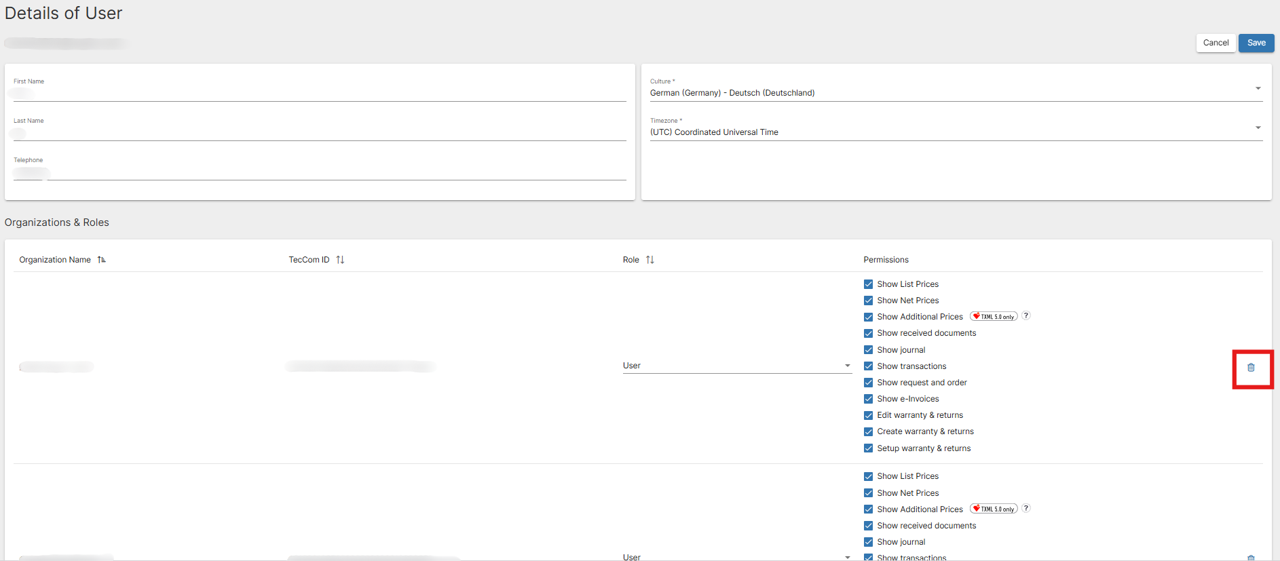Click the first row's TXML 5.0 only badge
The width and height of the screenshot is (1280, 561).
pyautogui.click(x=994, y=316)
